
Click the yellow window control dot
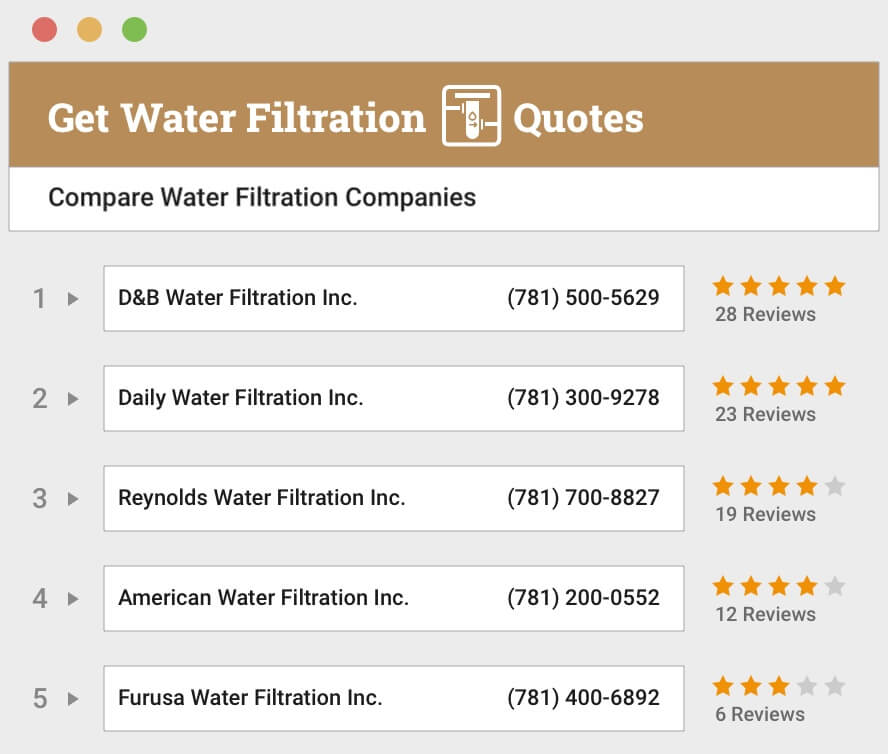(x=90, y=29)
